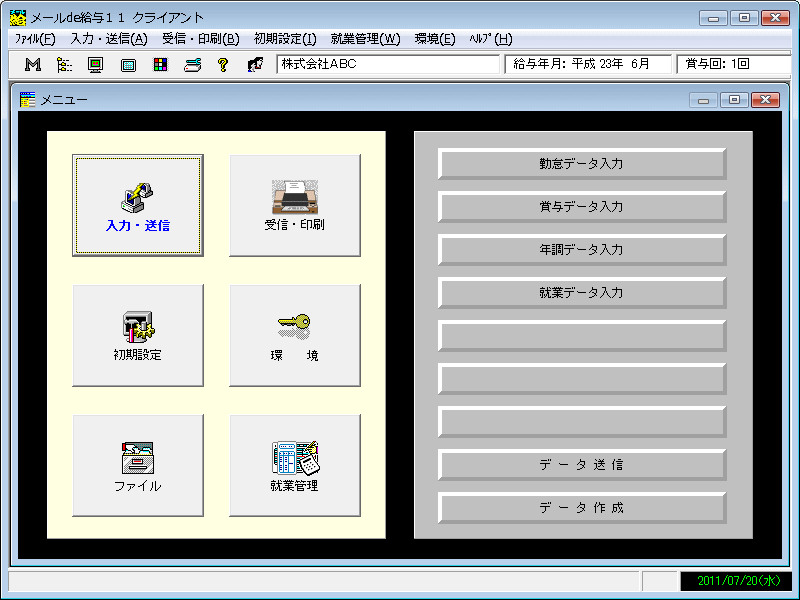Click the データ作成 button

point(582,508)
